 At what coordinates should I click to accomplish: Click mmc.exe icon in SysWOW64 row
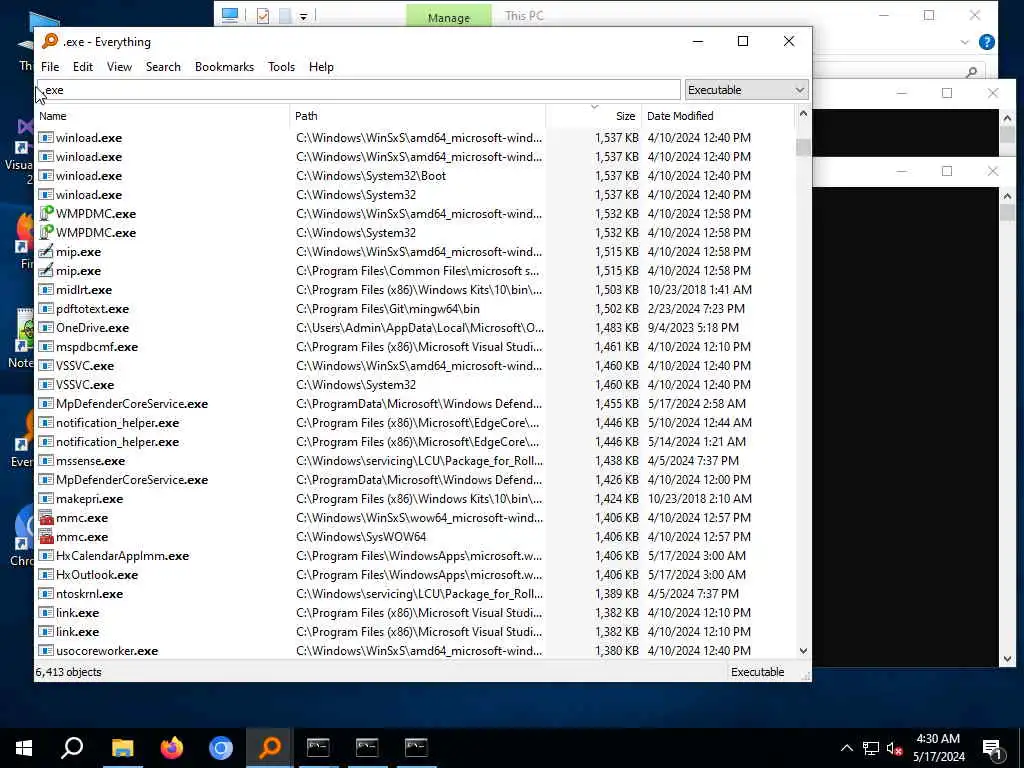pyautogui.click(x=46, y=537)
